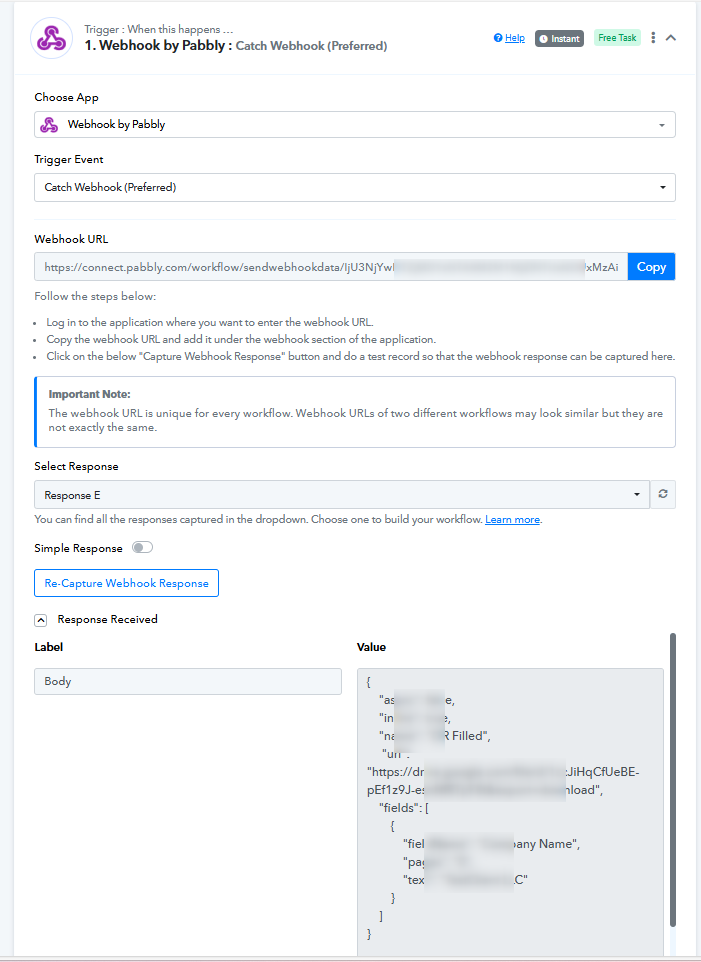This screenshot has height=962, width=701.
Task: Click the Instant clock badge
Action: pos(559,39)
